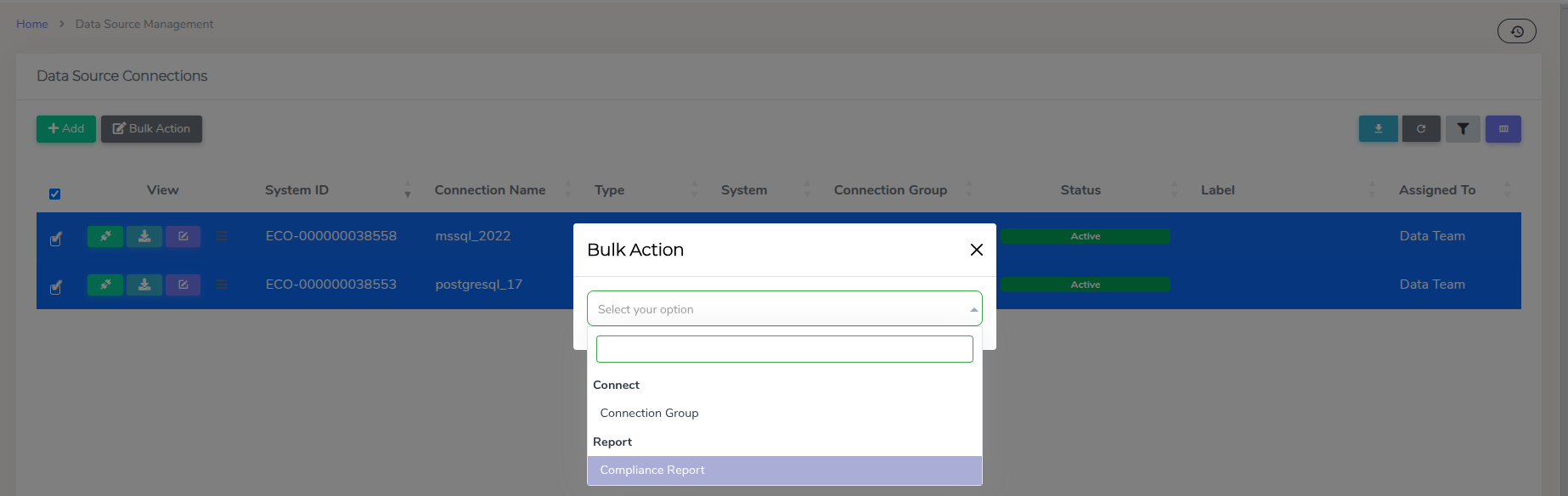1568x496 pixels.
Task: Open the hamburger row menu for mssql_2022
Action: [222, 236]
